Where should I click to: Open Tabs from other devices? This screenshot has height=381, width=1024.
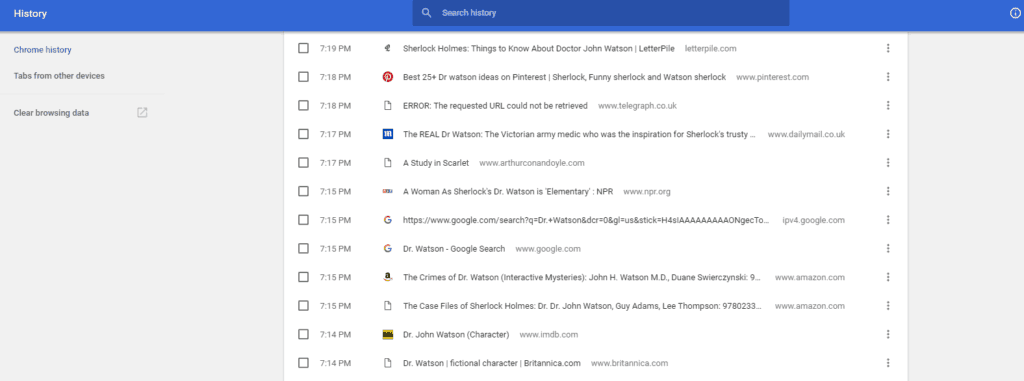coord(59,76)
